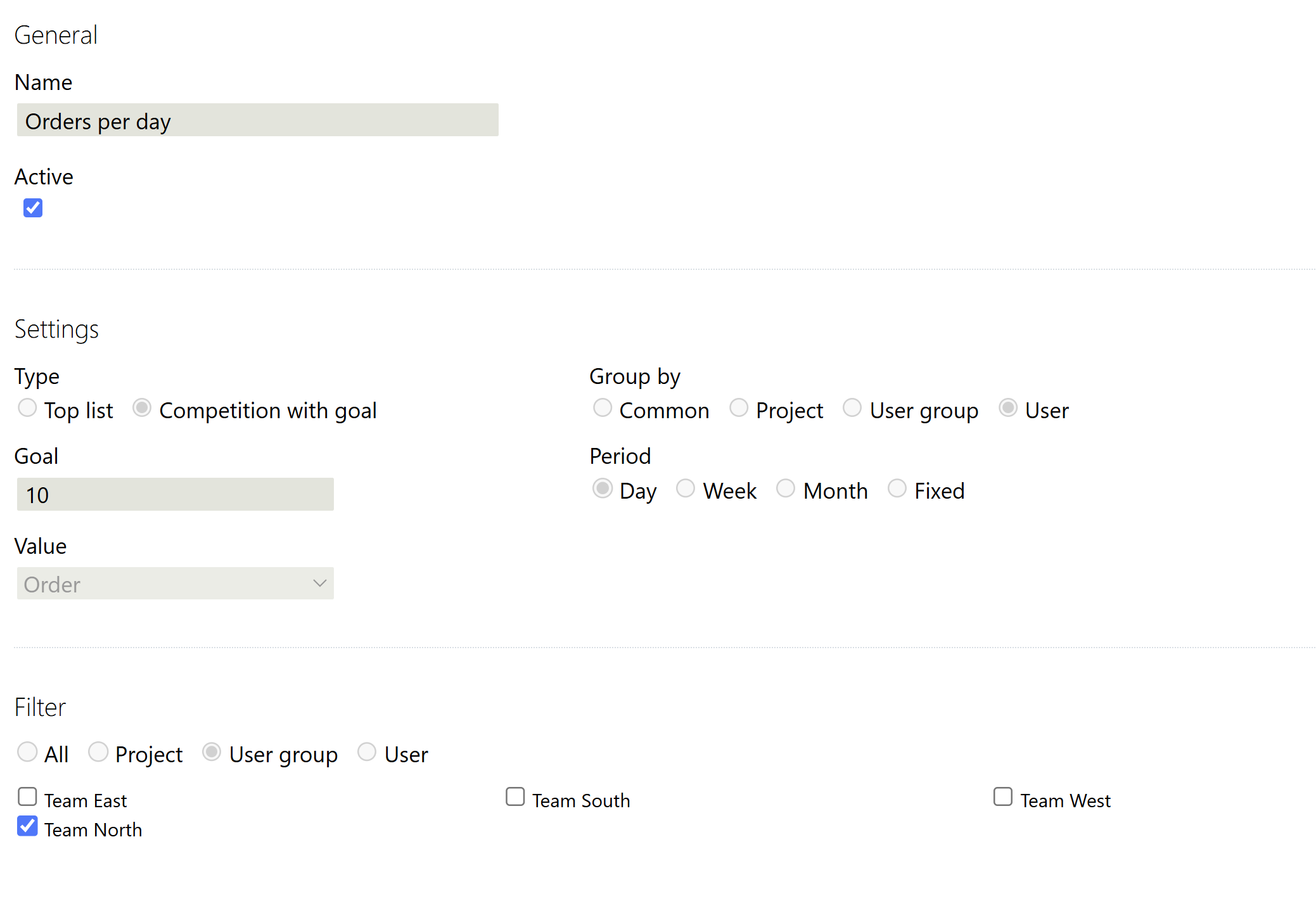
Task: Set Filter to All
Action: 27,752
